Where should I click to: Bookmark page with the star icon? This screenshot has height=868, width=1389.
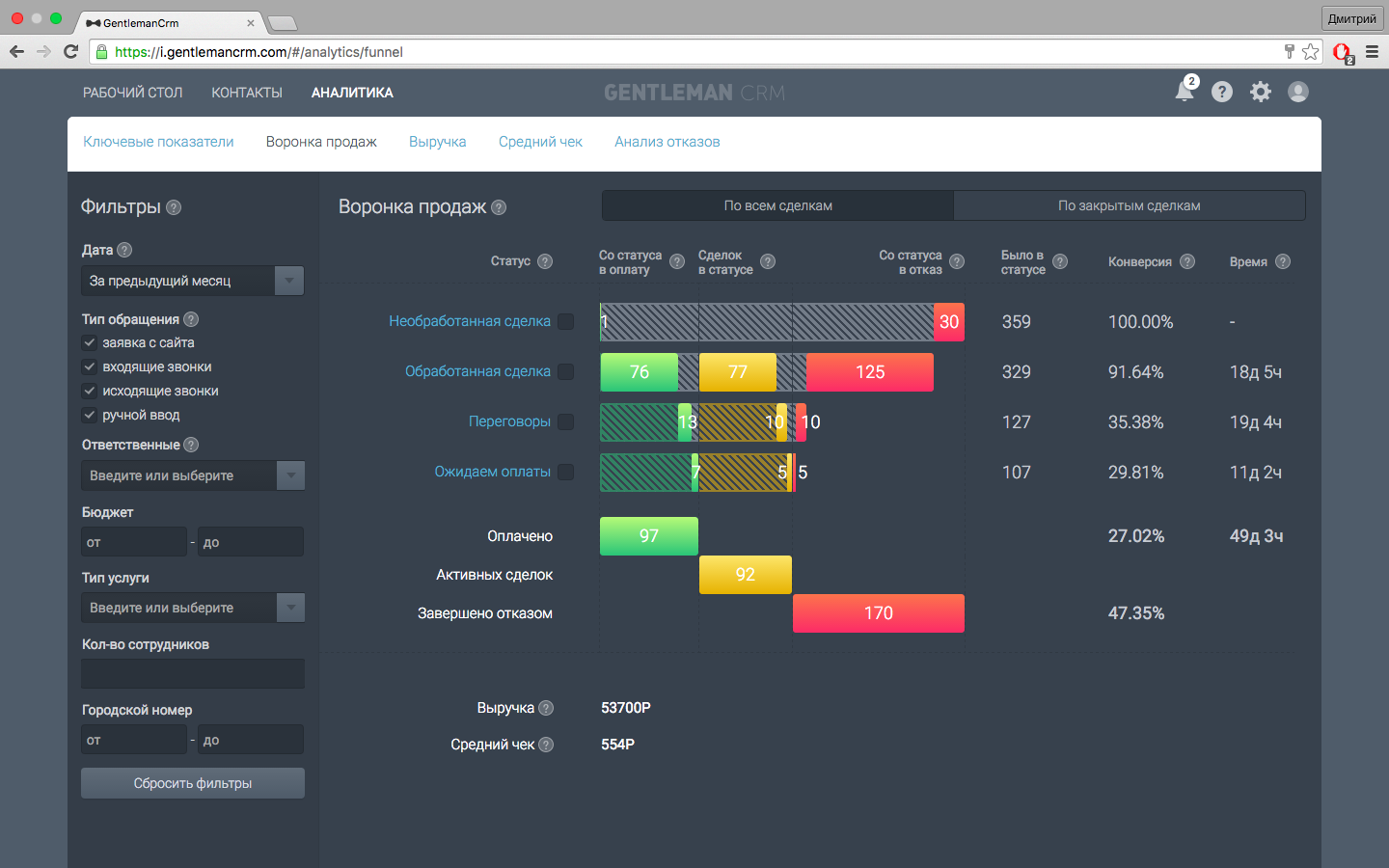tap(1310, 52)
